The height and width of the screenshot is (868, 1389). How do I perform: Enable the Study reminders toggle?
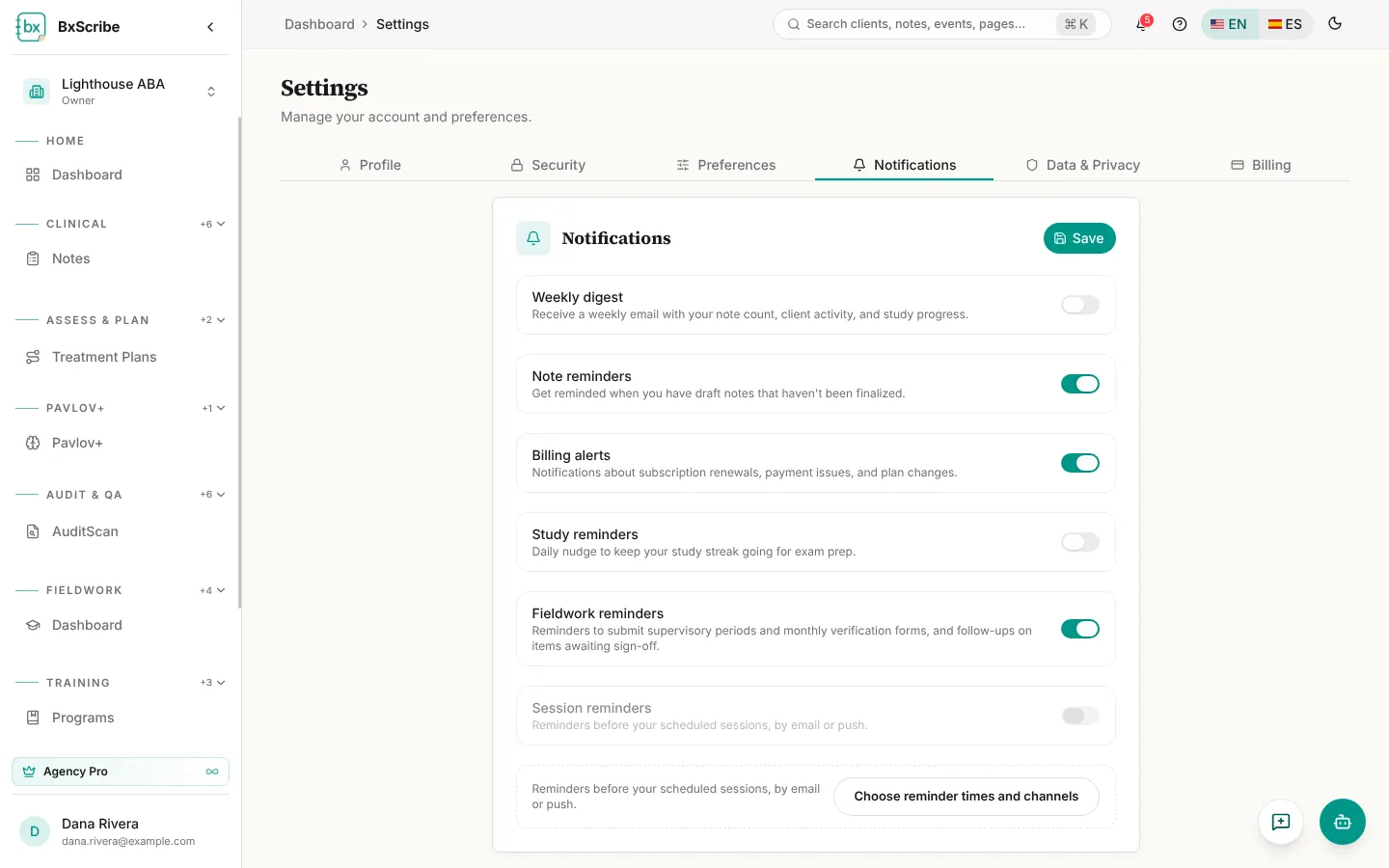pos(1080,542)
